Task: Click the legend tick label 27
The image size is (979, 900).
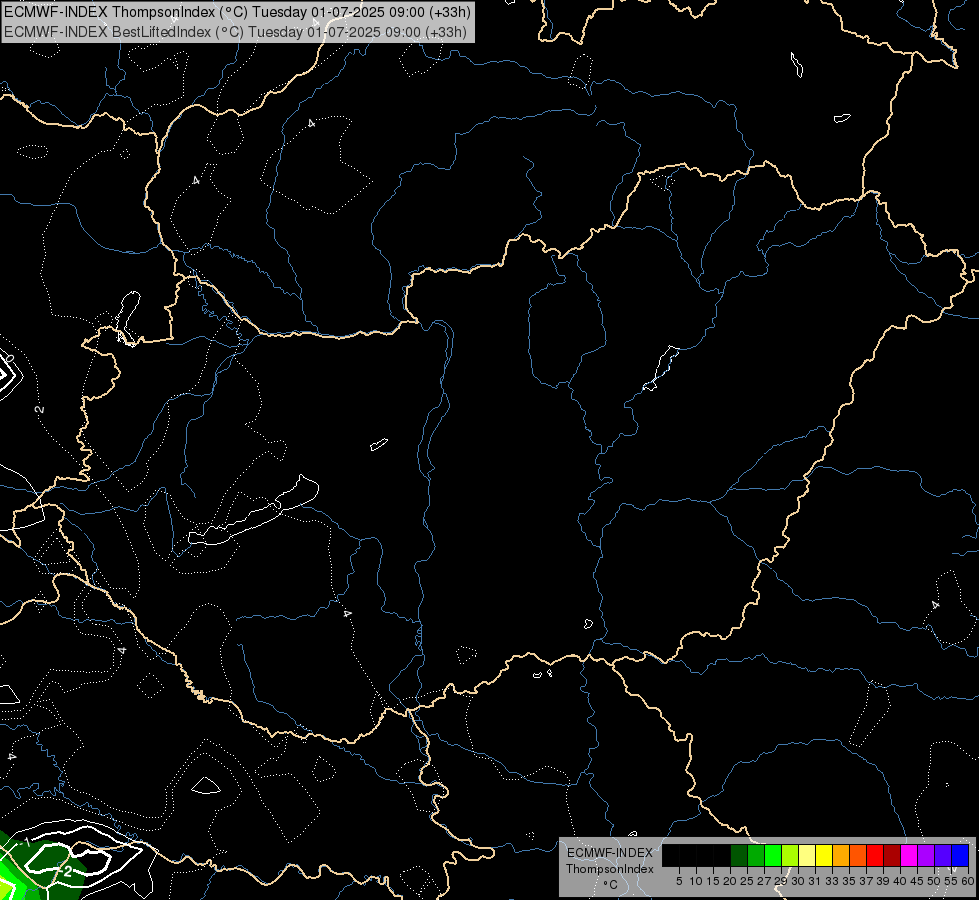Action: point(764,881)
